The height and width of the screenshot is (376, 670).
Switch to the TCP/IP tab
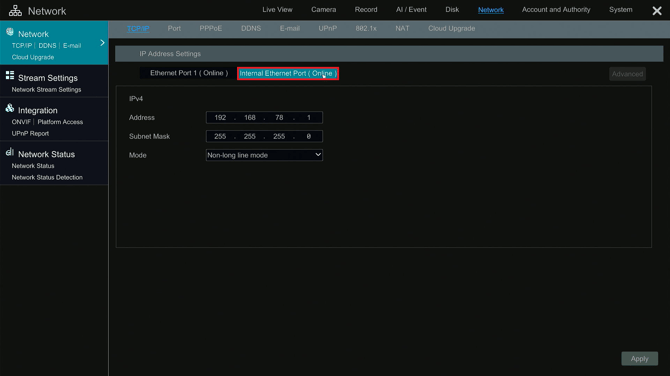[x=138, y=29]
